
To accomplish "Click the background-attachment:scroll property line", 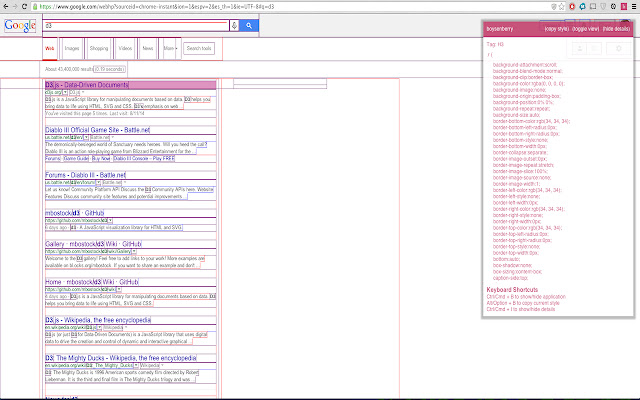I will point(524,65).
